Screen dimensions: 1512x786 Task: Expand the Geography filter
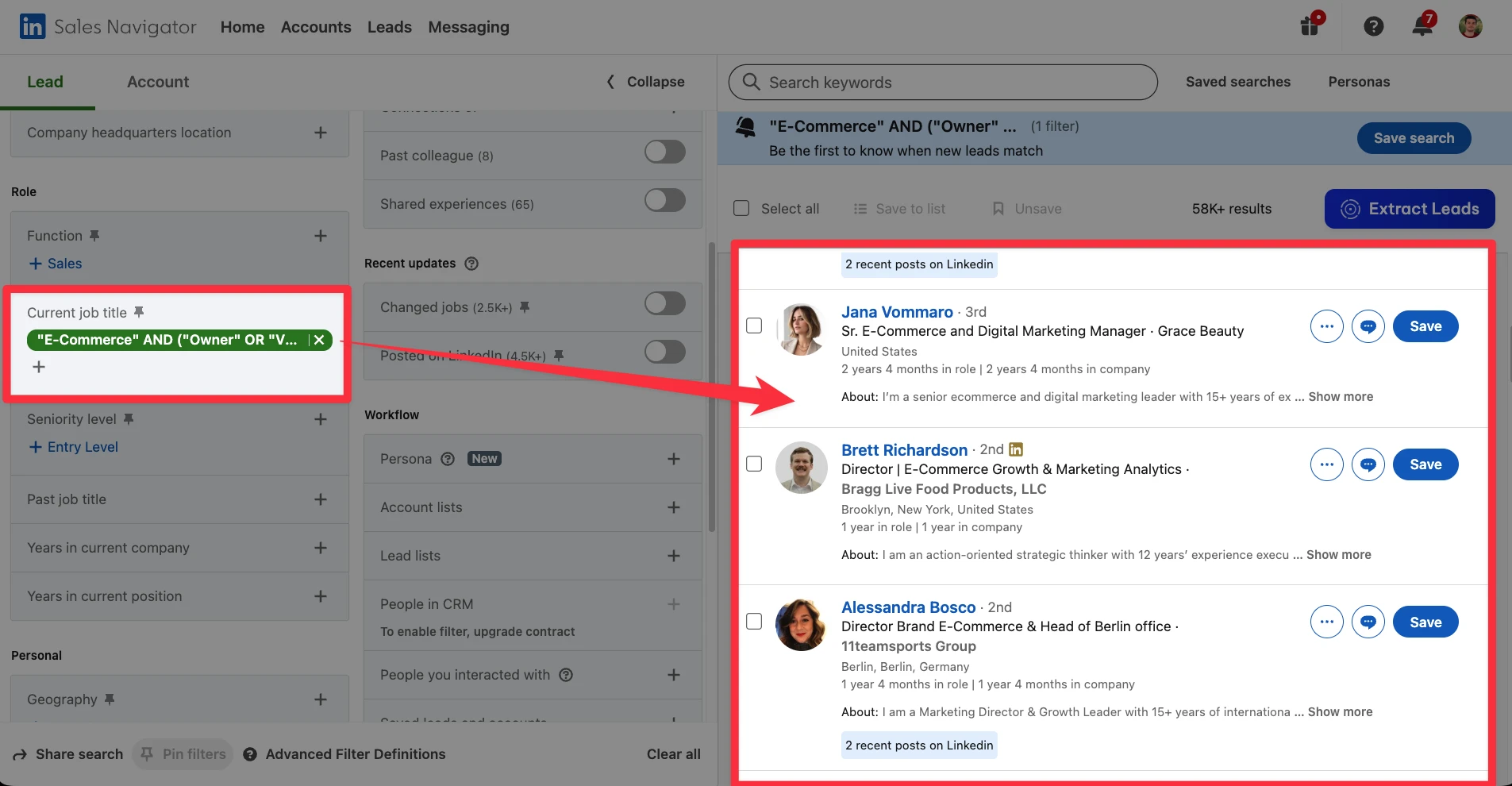(x=321, y=699)
